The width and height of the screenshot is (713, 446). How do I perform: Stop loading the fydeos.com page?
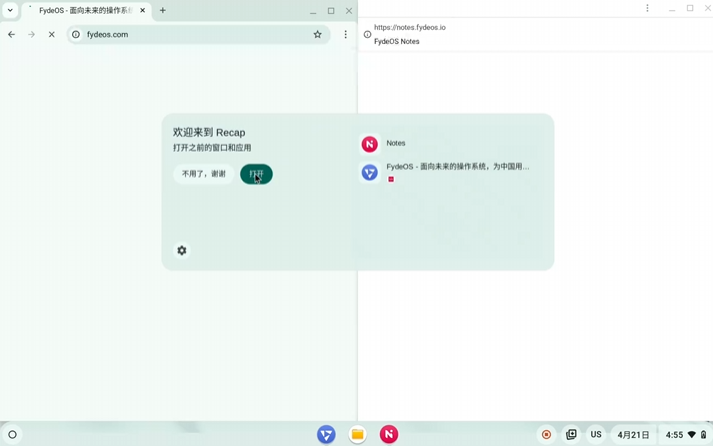point(51,35)
